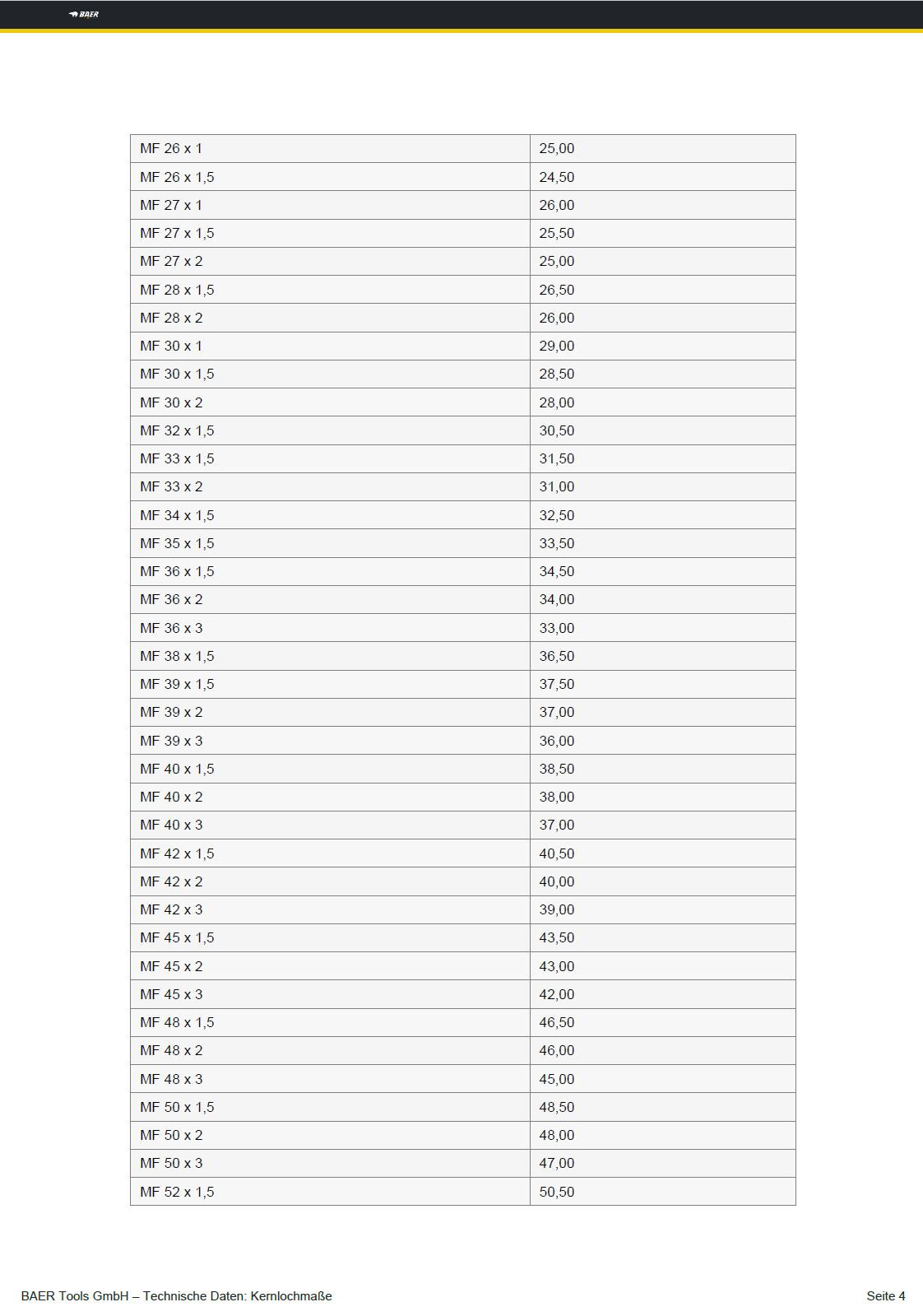Select the 'MF 40 x 3' row label
This screenshot has width=923, height=1316.
[171, 825]
